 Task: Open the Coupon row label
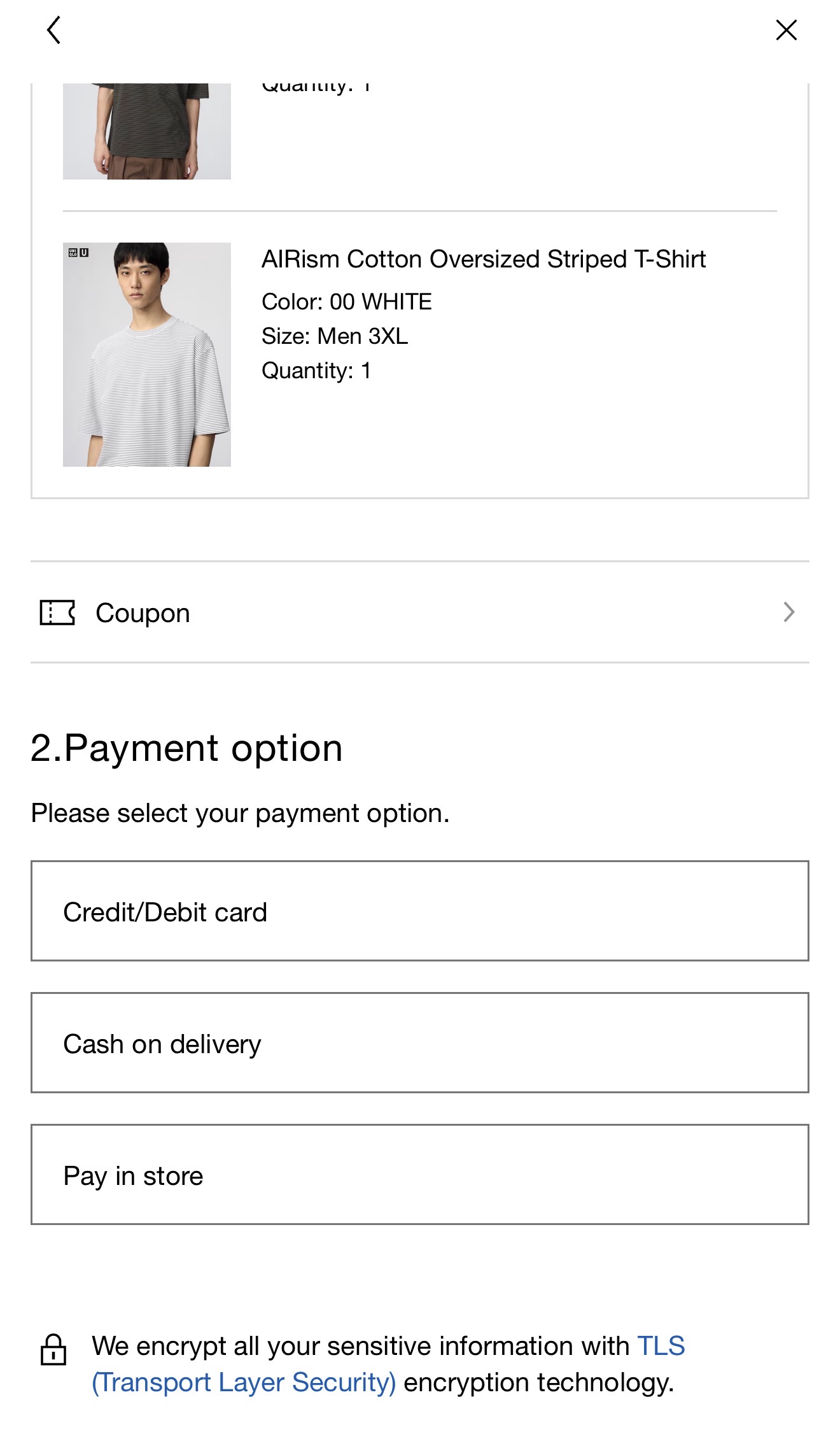(x=143, y=613)
